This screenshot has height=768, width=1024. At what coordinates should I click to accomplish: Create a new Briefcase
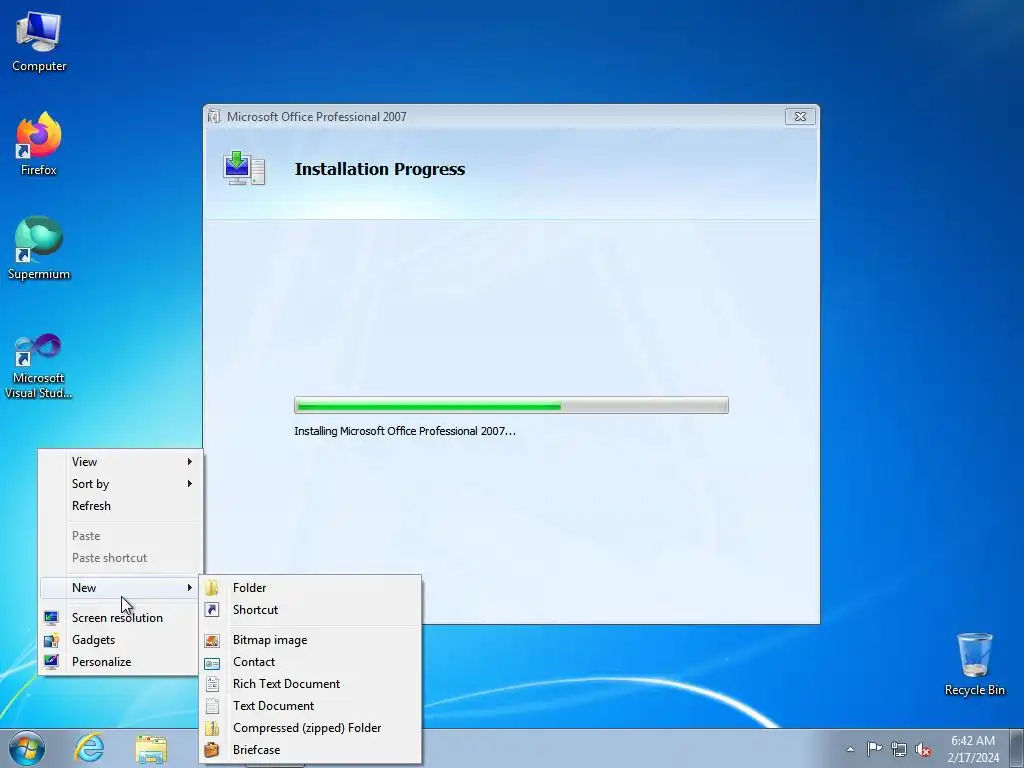(x=310, y=750)
